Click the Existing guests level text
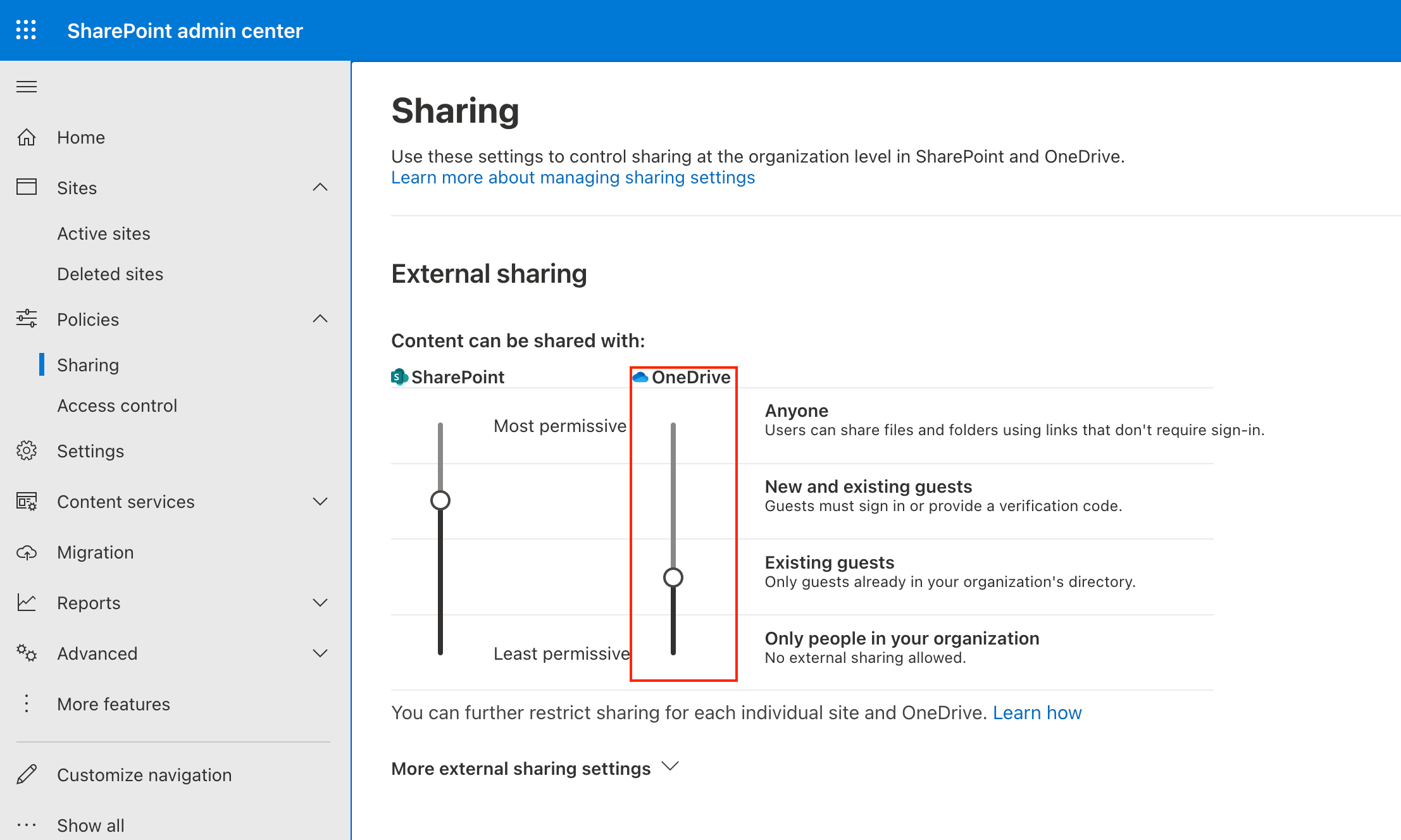The height and width of the screenshot is (840, 1401). pyautogui.click(x=829, y=562)
